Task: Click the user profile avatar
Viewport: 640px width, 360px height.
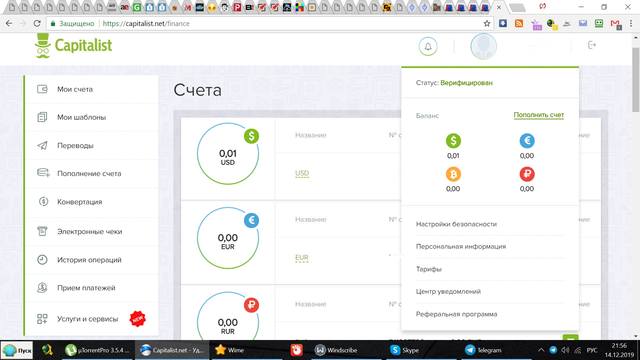Action: click(x=483, y=46)
